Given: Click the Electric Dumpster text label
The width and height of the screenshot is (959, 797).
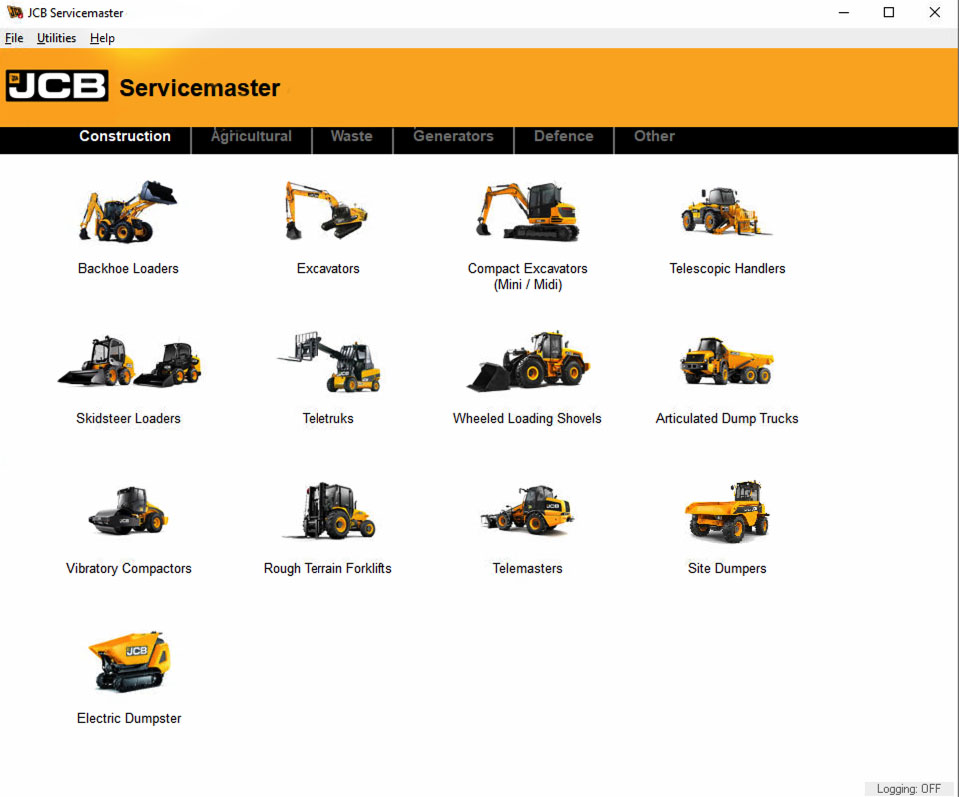Looking at the screenshot, I should tap(129, 718).
